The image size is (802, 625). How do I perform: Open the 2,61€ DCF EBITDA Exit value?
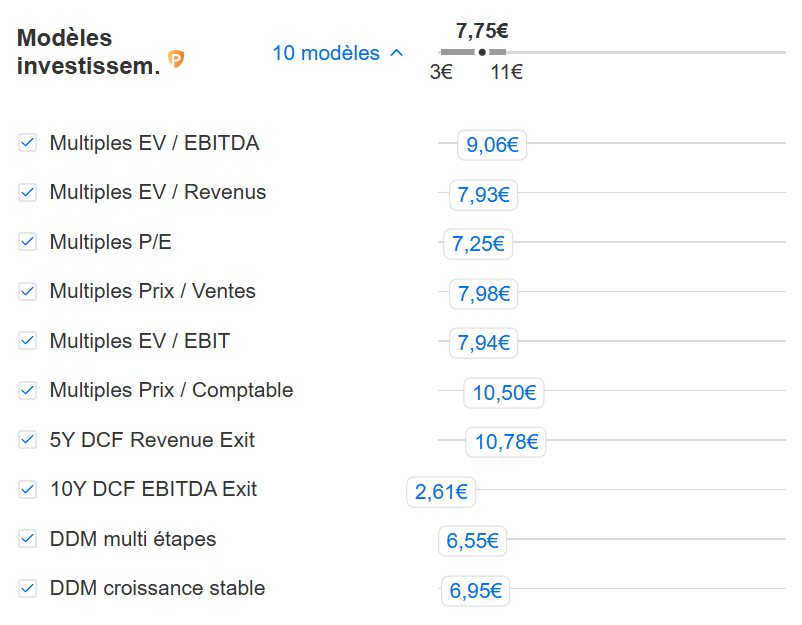pos(441,491)
